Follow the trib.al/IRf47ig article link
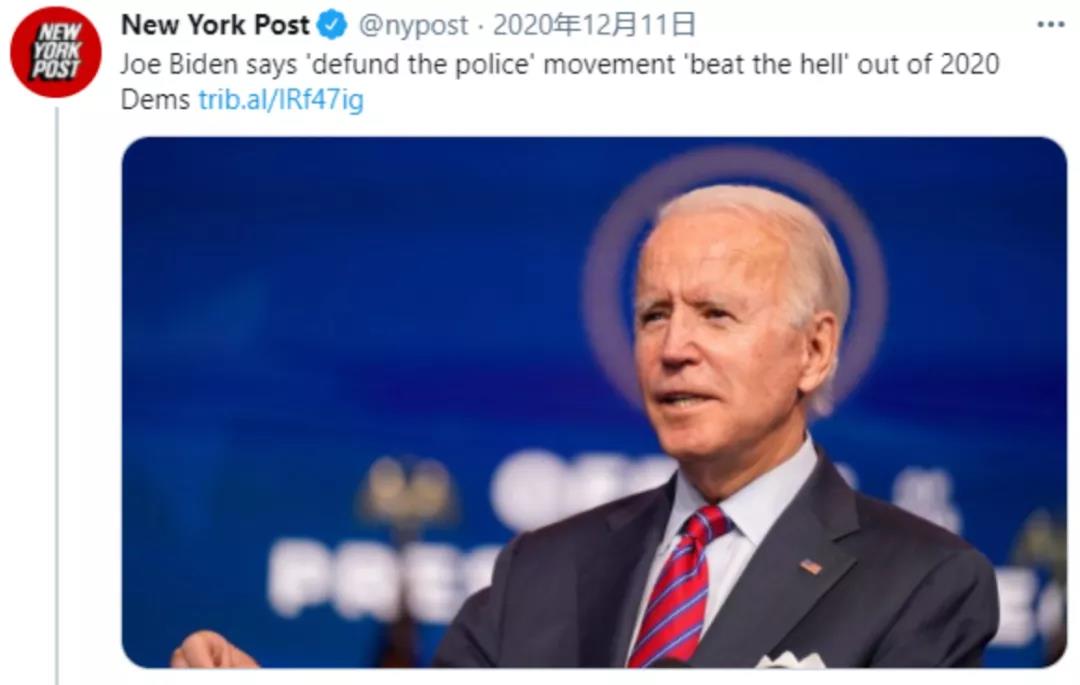 point(281,100)
